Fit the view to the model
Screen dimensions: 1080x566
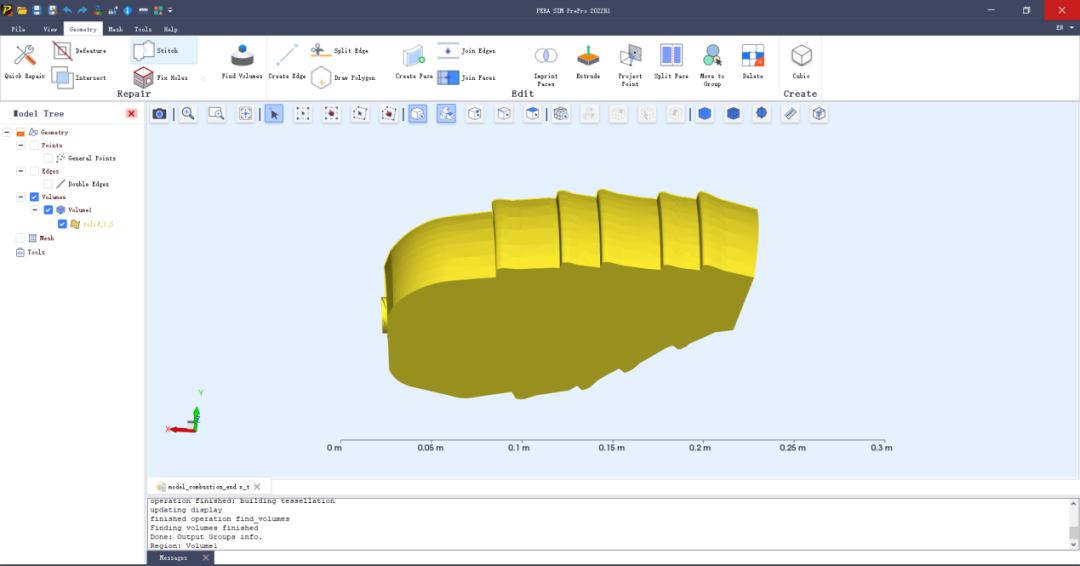(x=245, y=114)
